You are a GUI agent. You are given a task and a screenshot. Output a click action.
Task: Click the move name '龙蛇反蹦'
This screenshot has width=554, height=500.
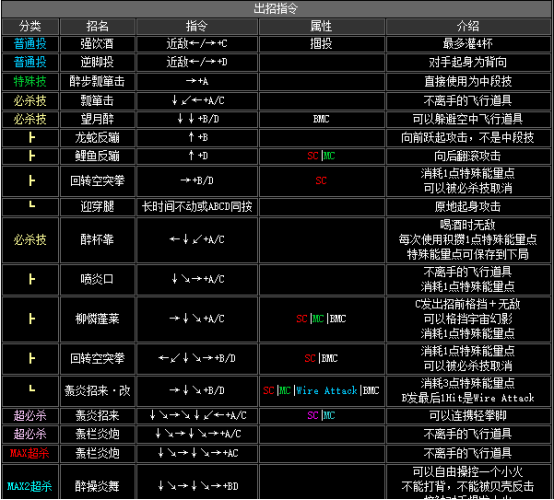97,137
